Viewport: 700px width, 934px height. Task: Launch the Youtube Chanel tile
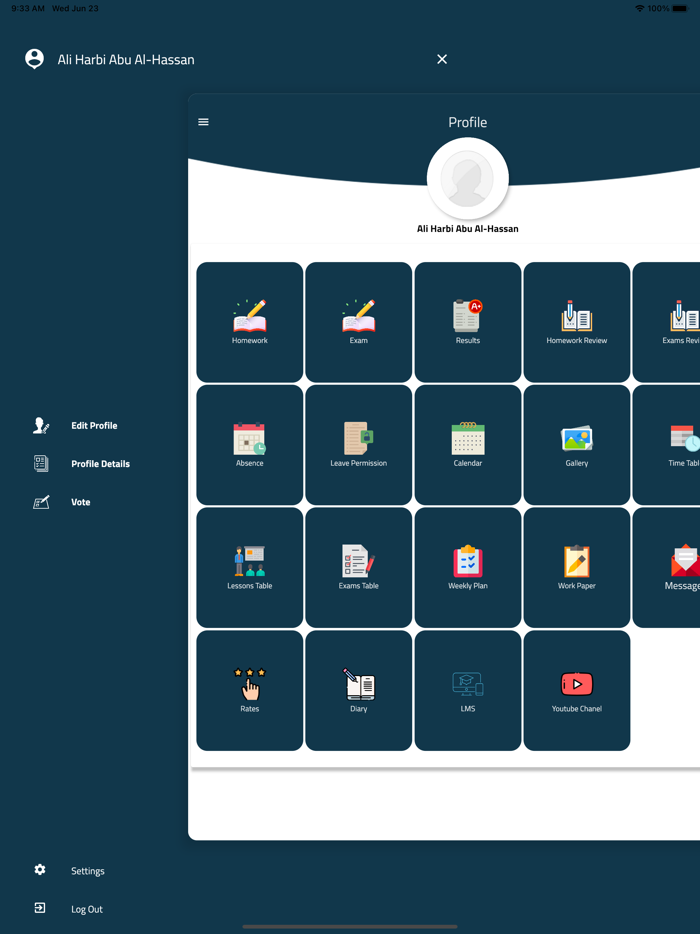[576, 690]
